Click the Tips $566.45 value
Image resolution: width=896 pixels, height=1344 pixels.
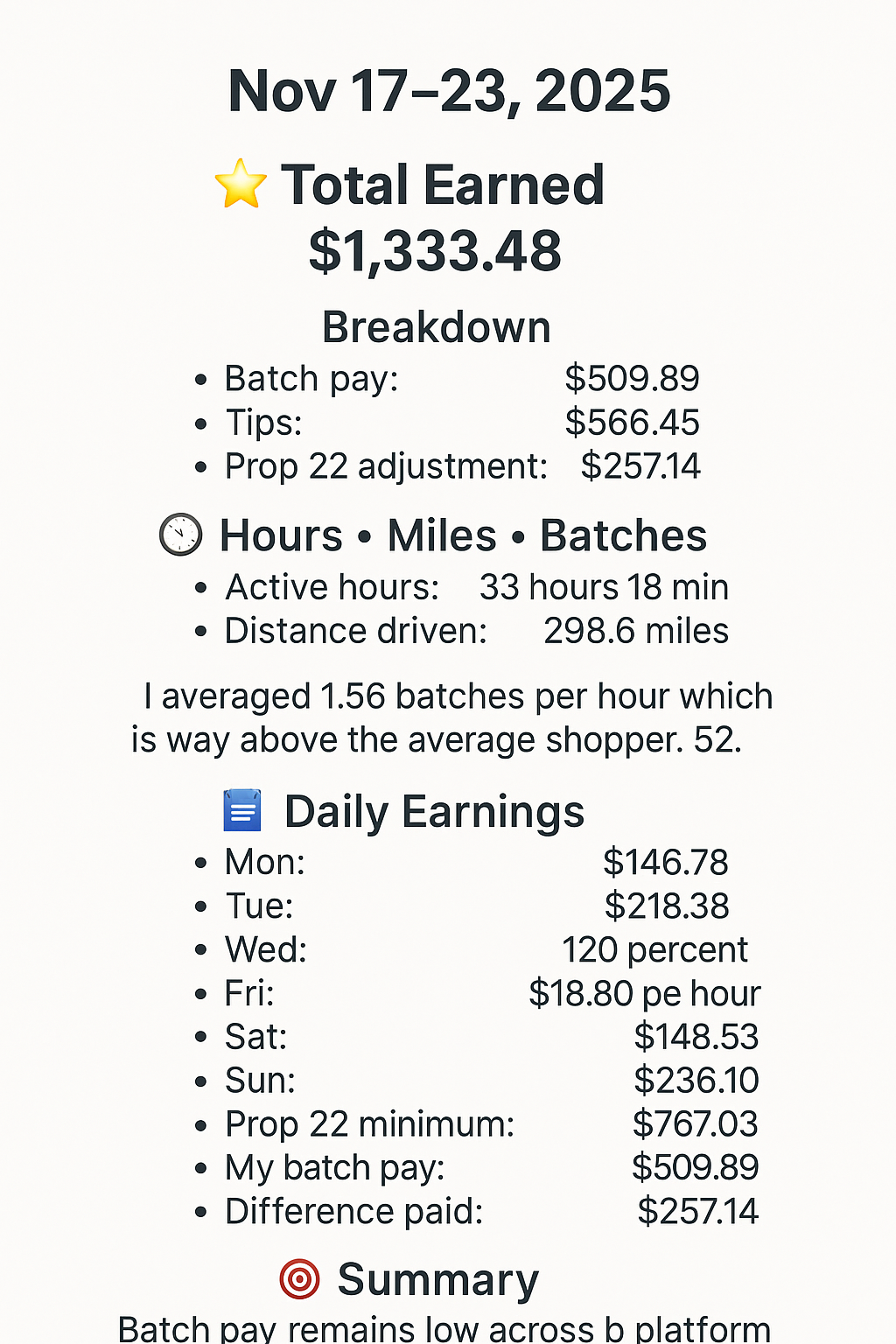pyautogui.click(x=632, y=423)
